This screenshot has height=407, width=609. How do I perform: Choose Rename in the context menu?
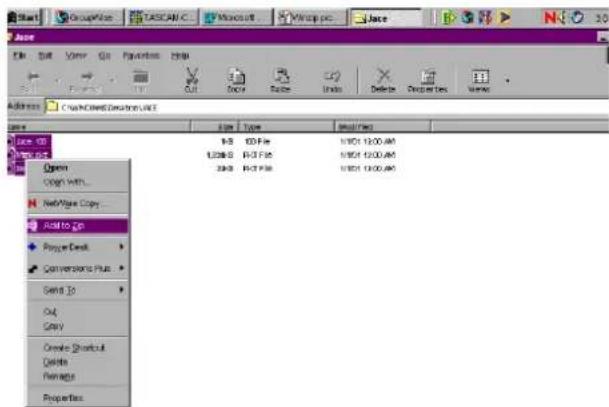point(78,376)
